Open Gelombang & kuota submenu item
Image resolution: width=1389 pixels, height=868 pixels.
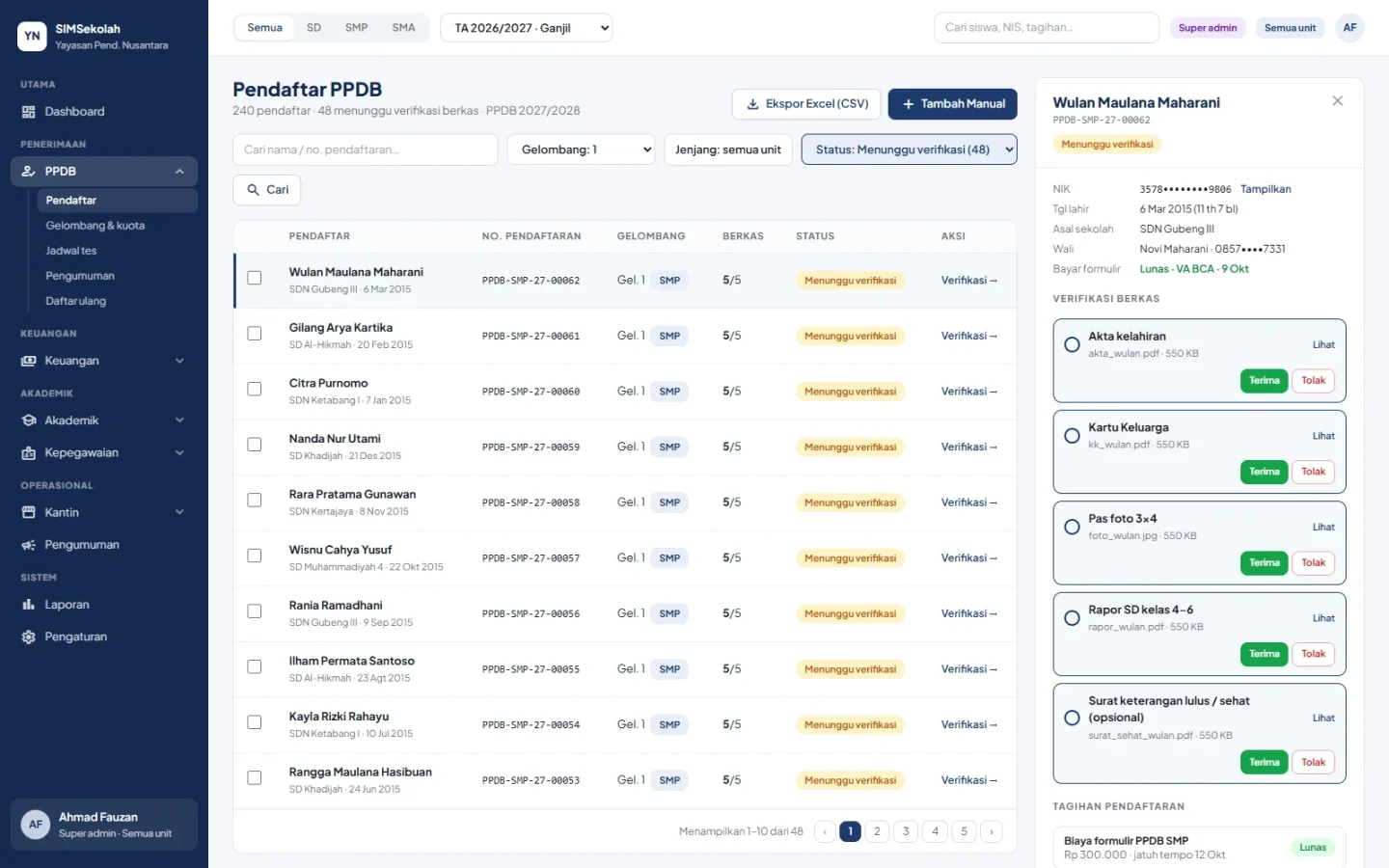pyautogui.click(x=95, y=226)
